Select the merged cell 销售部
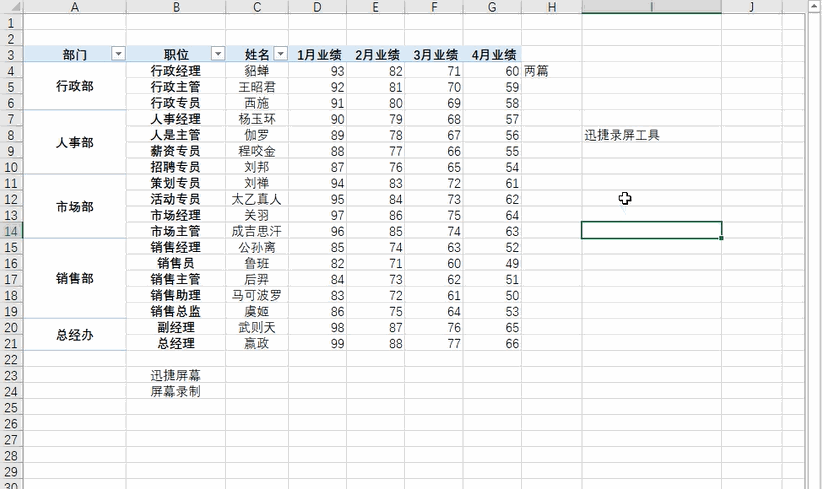This screenshot has width=822, height=489. [75, 279]
